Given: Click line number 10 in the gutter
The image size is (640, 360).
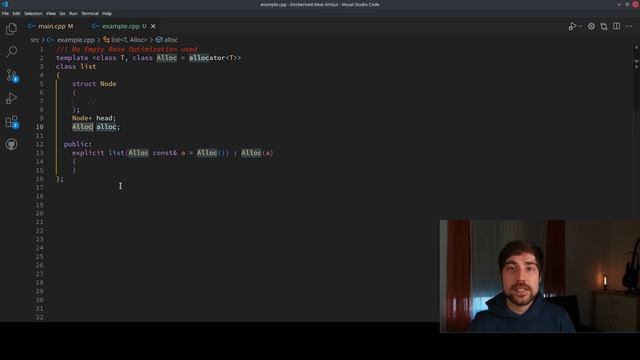Looking at the screenshot, I should tap(40, 127).
